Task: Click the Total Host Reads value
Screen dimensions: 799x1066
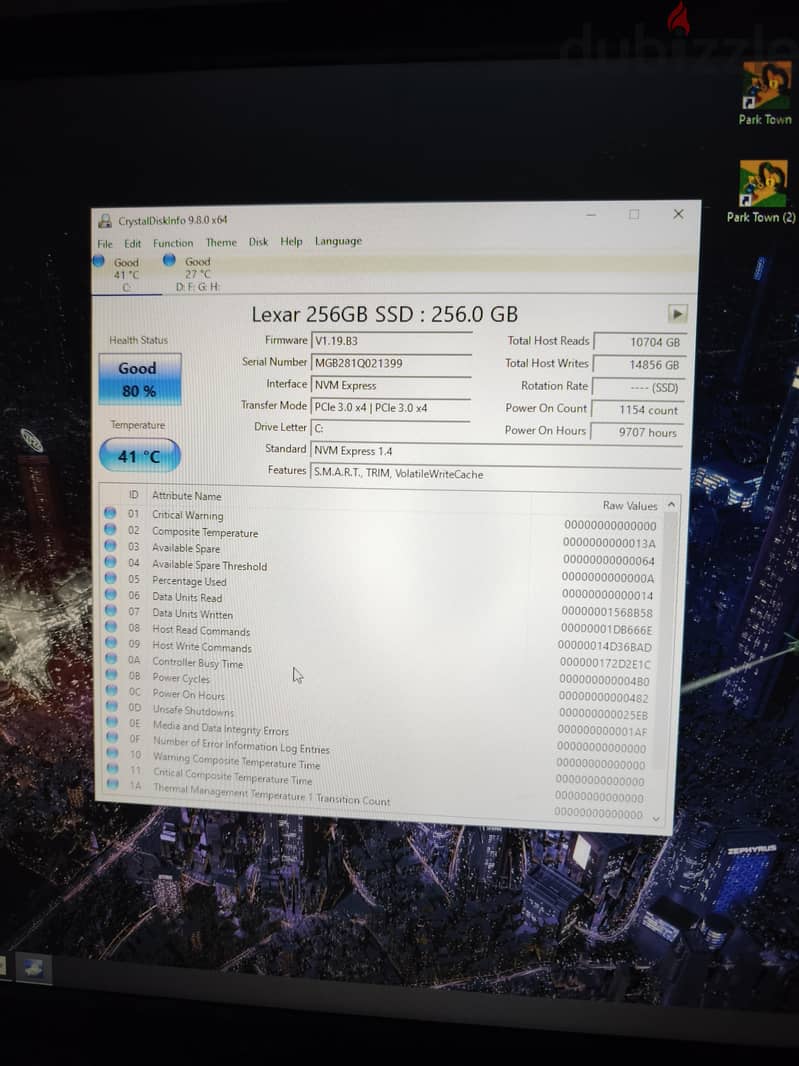Action: [x=639, y=342]
